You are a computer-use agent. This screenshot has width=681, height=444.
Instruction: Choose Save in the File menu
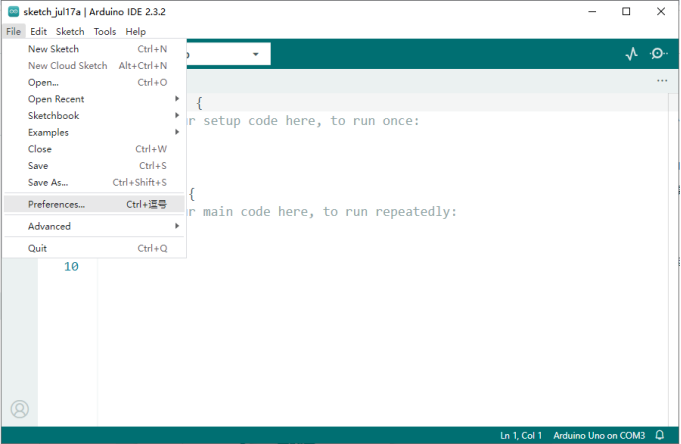(x=94, y=166)
